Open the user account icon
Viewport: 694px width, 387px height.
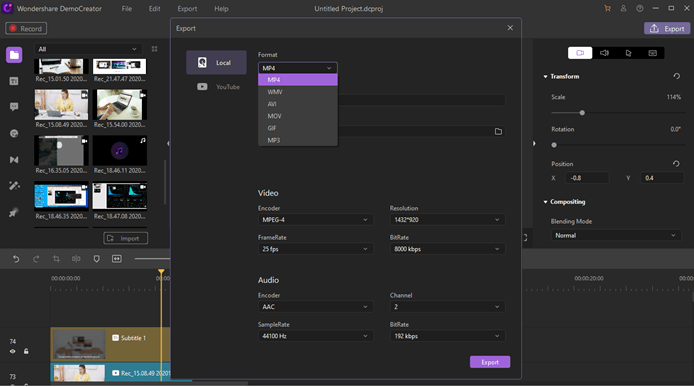[623, 8]
